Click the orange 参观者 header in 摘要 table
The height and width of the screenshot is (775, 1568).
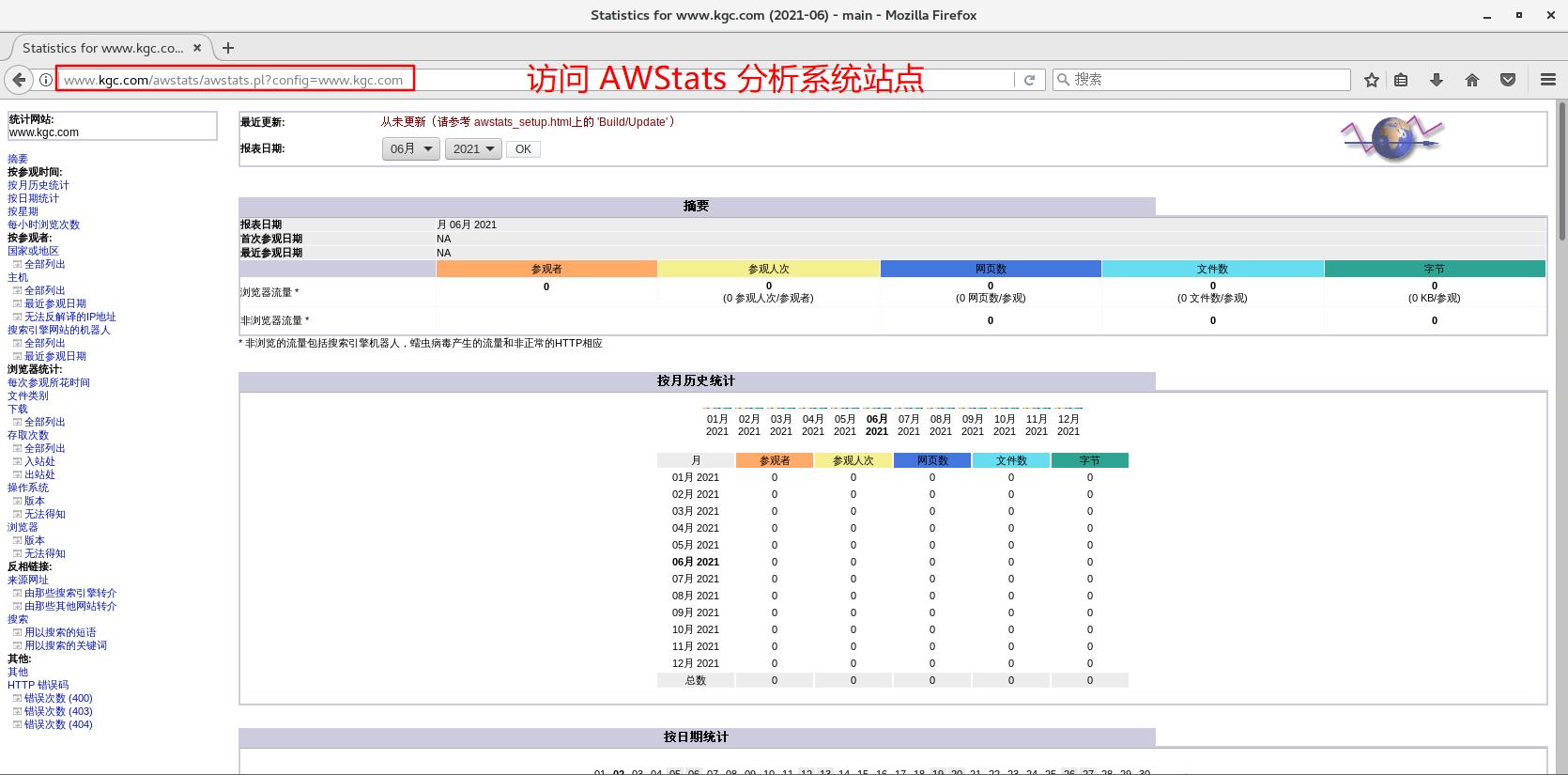point(546,269)
